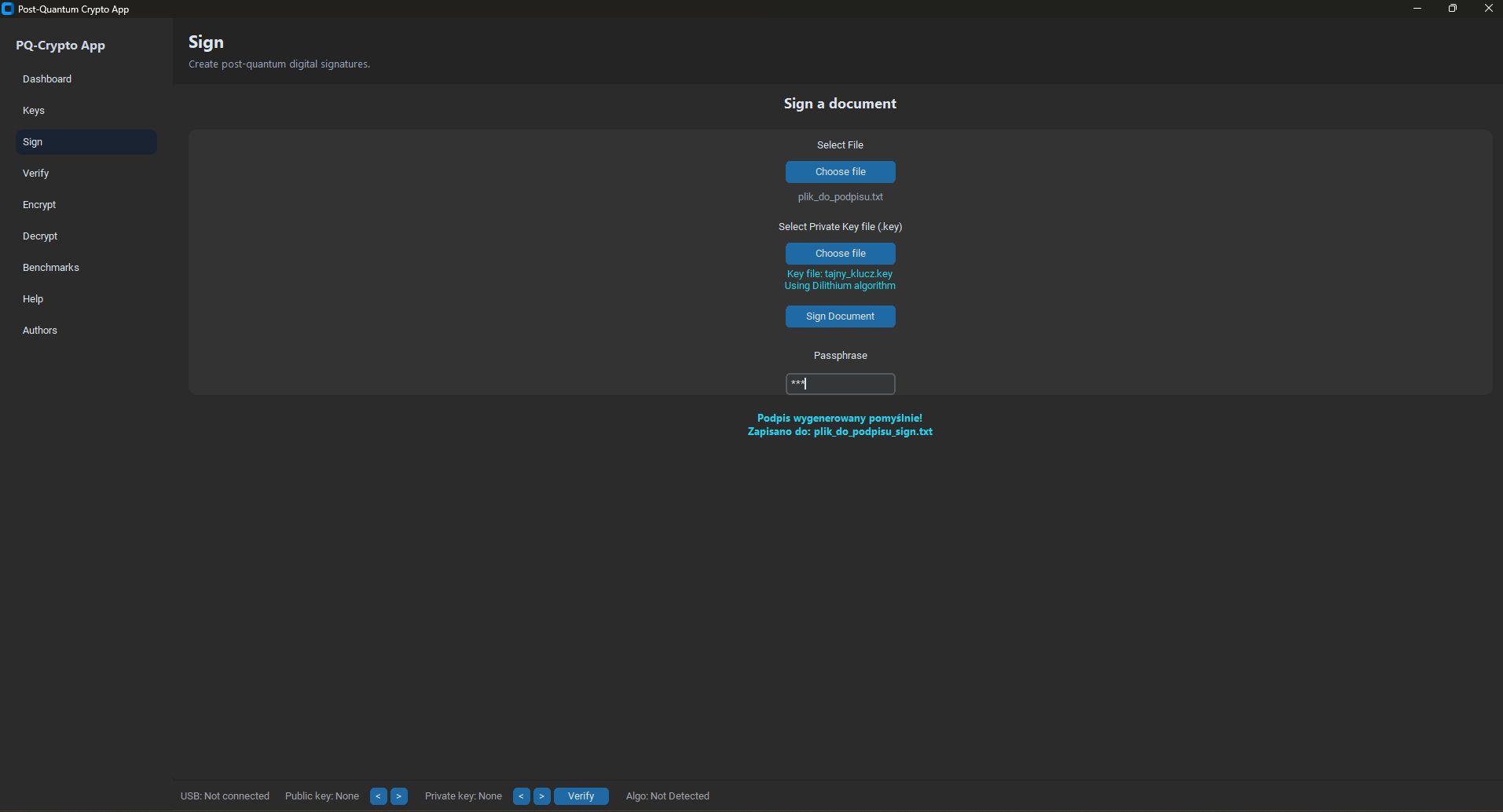Click the app icon in title bar
This screenshot has width=1503, height=812.
coord(8,9)
